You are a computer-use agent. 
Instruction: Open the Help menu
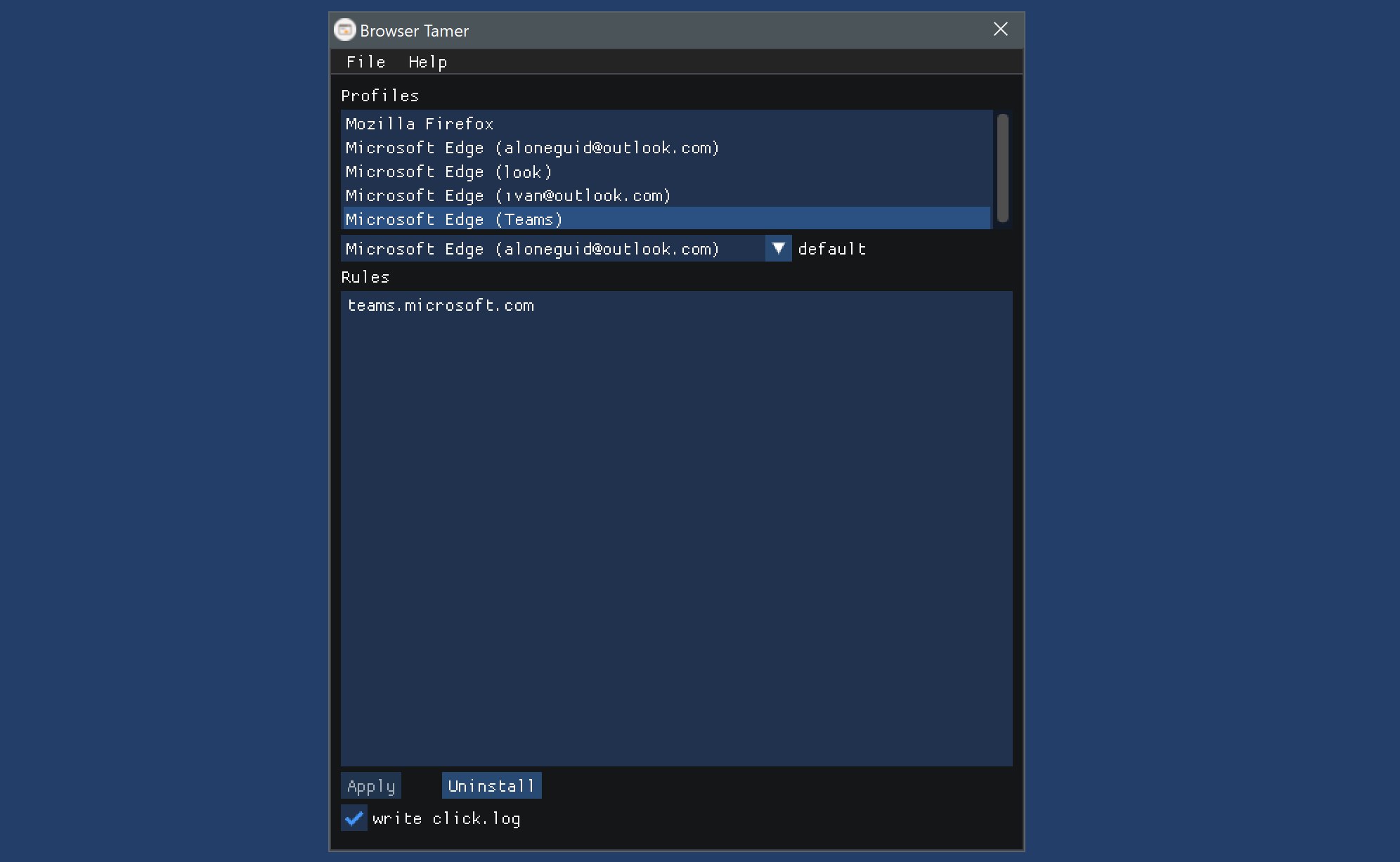click(x=427, y=62)
